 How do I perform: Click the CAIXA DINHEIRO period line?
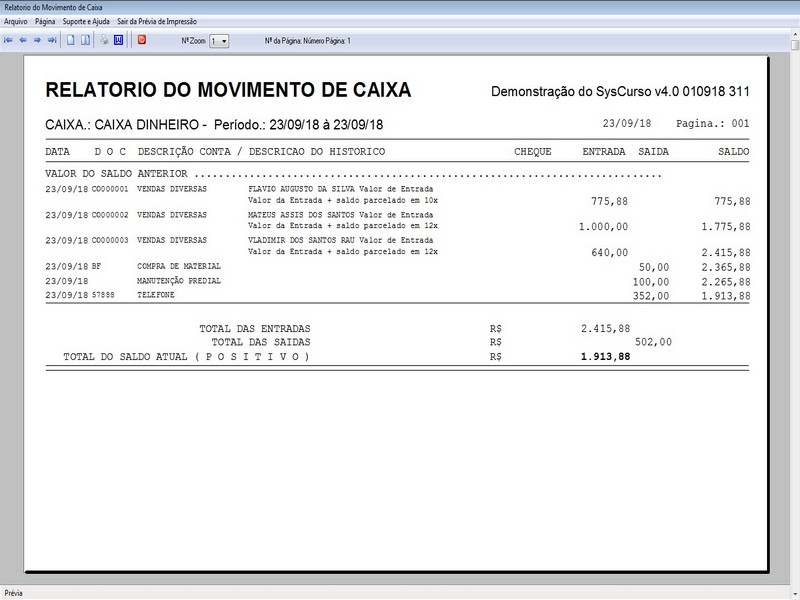point(214,125)
